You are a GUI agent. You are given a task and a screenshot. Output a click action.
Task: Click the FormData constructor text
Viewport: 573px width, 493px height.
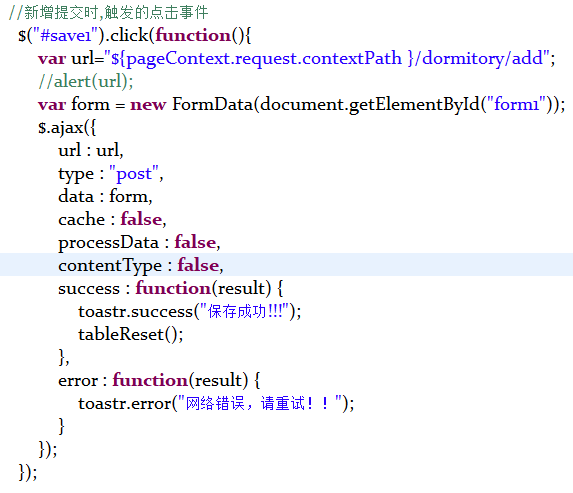pos(212,104)
